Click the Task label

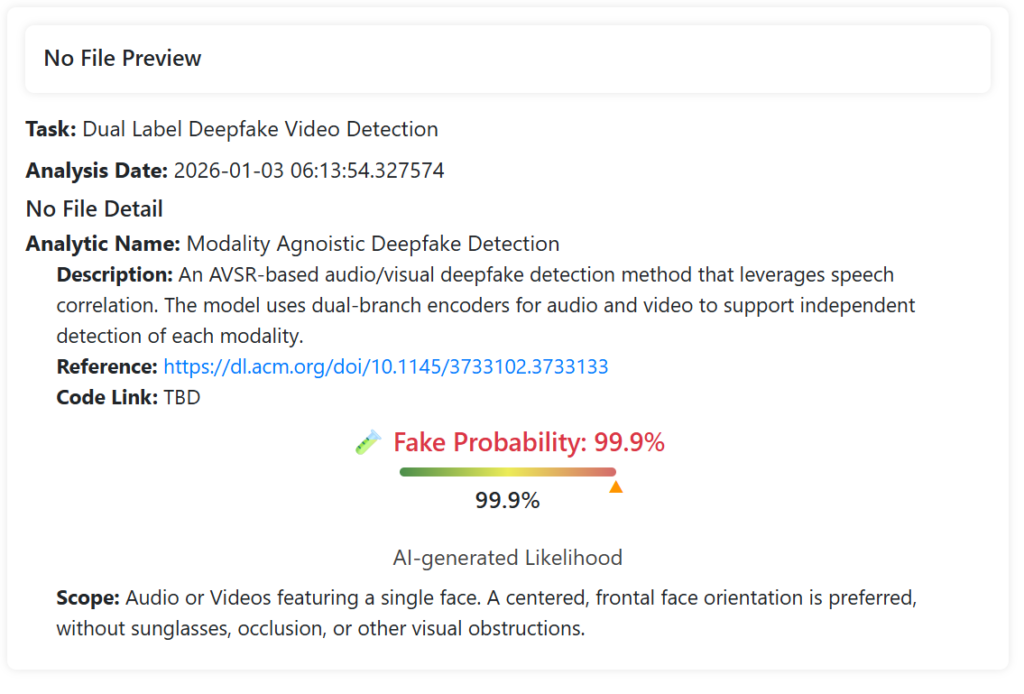click(x=51, y=129)
